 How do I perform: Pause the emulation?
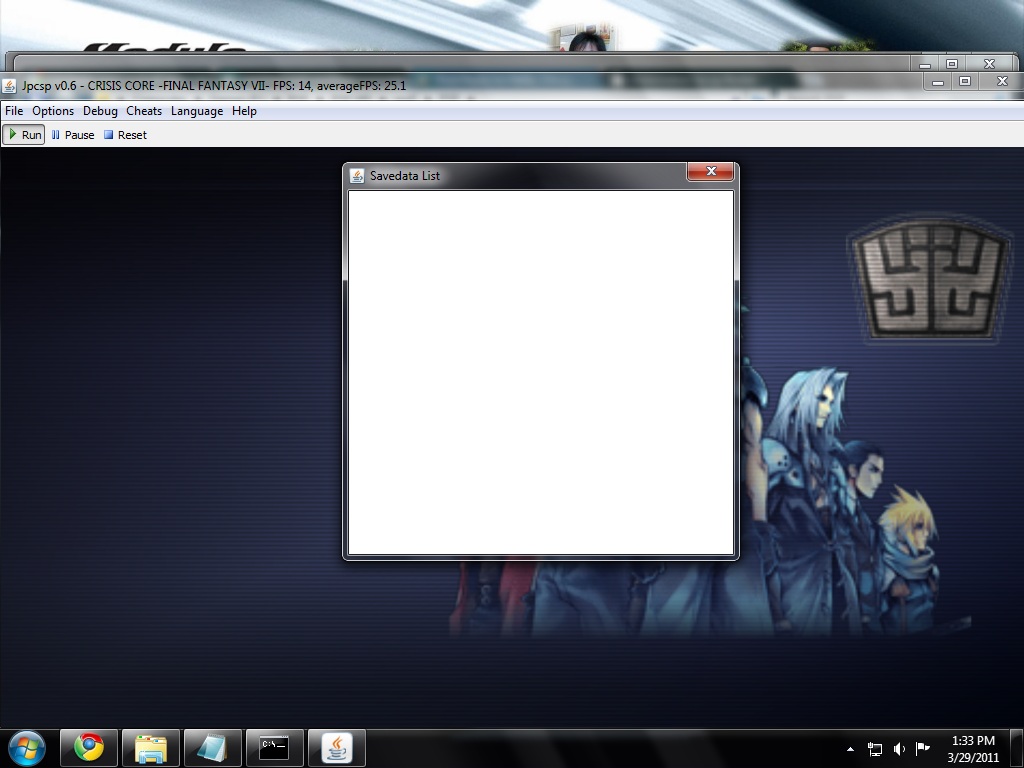pyautogui.click(x=72, y=135)
